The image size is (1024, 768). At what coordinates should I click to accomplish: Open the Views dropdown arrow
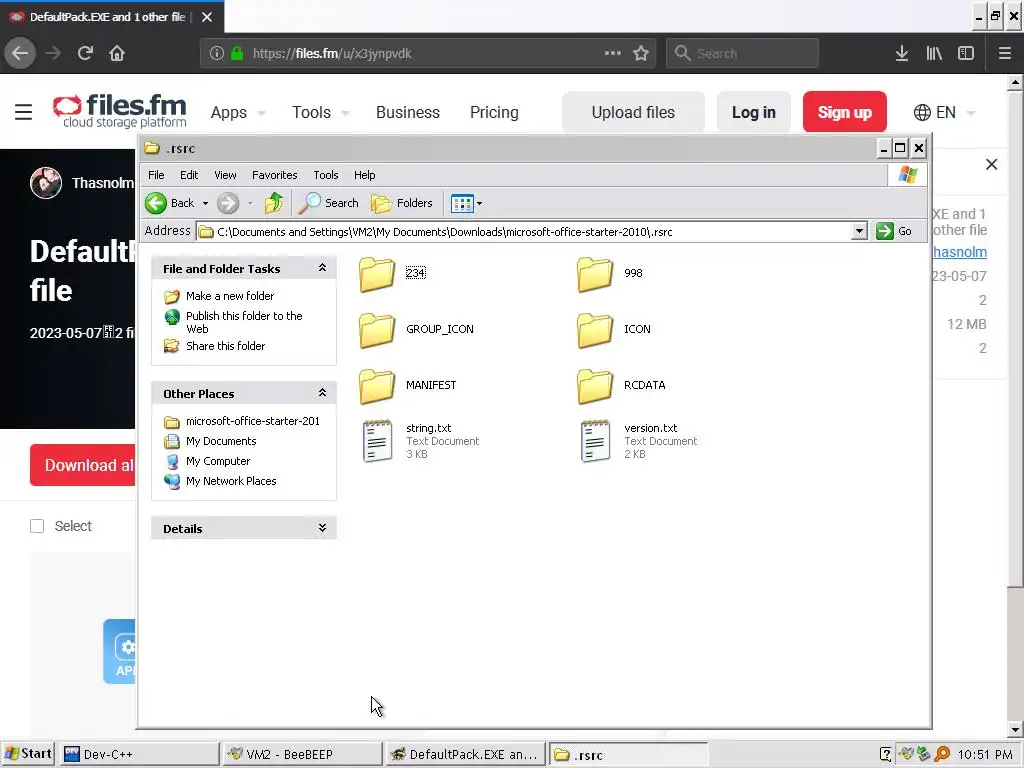click(479, 203)
